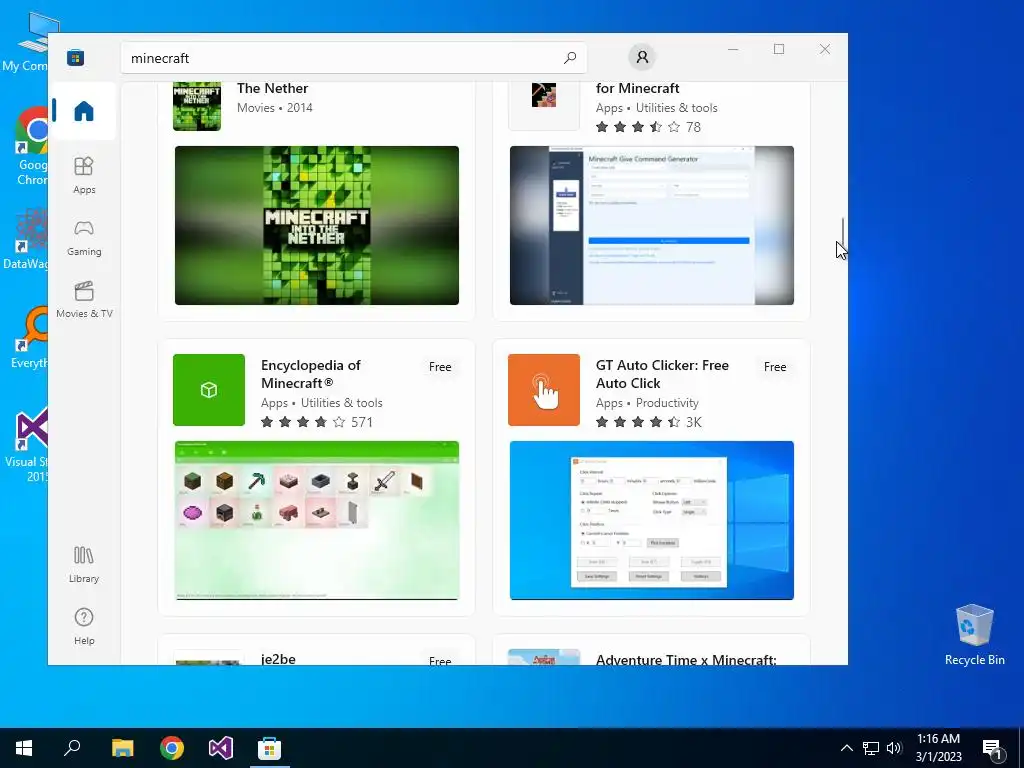Open the Help page
This screenshot has height=768, width=1024.
(84, 626)
